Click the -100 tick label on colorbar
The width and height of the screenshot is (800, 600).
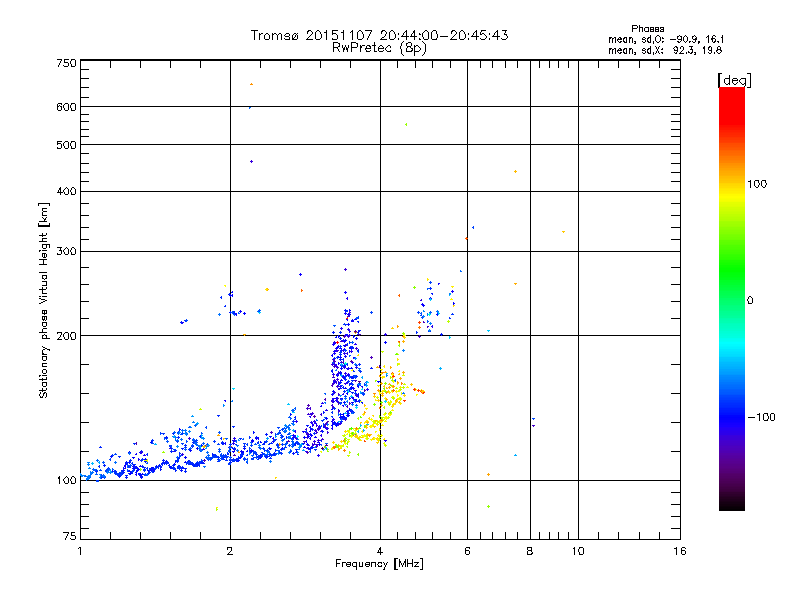pos(764,416)
